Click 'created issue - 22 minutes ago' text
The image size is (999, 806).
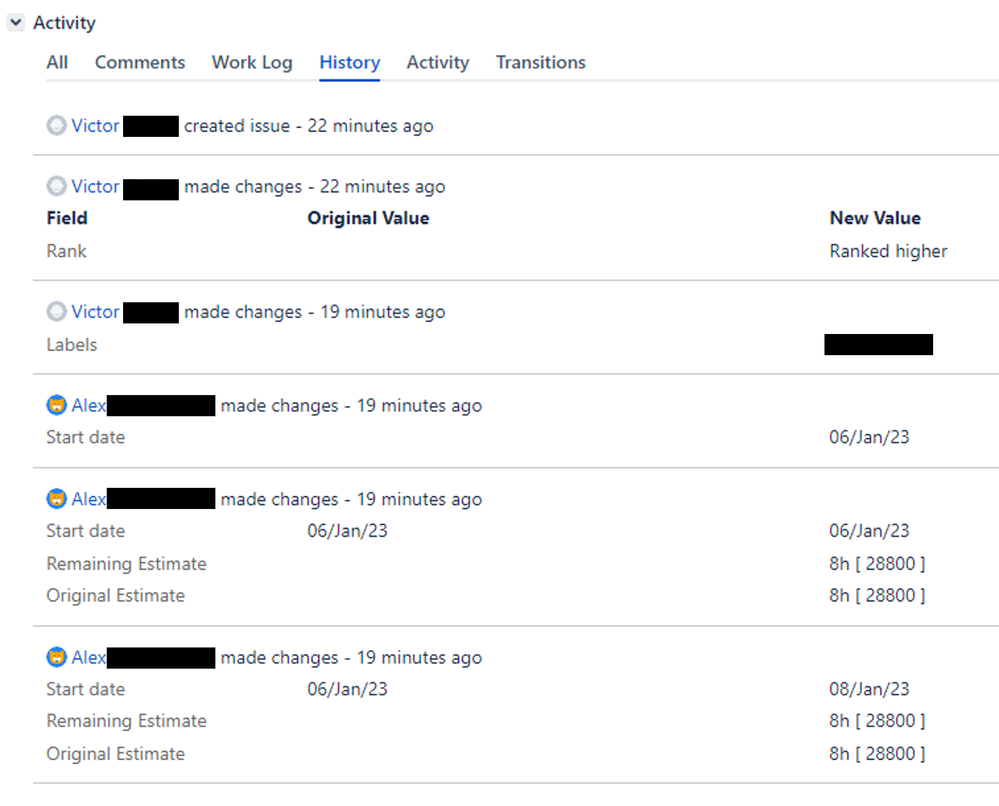tap(308, 126)
